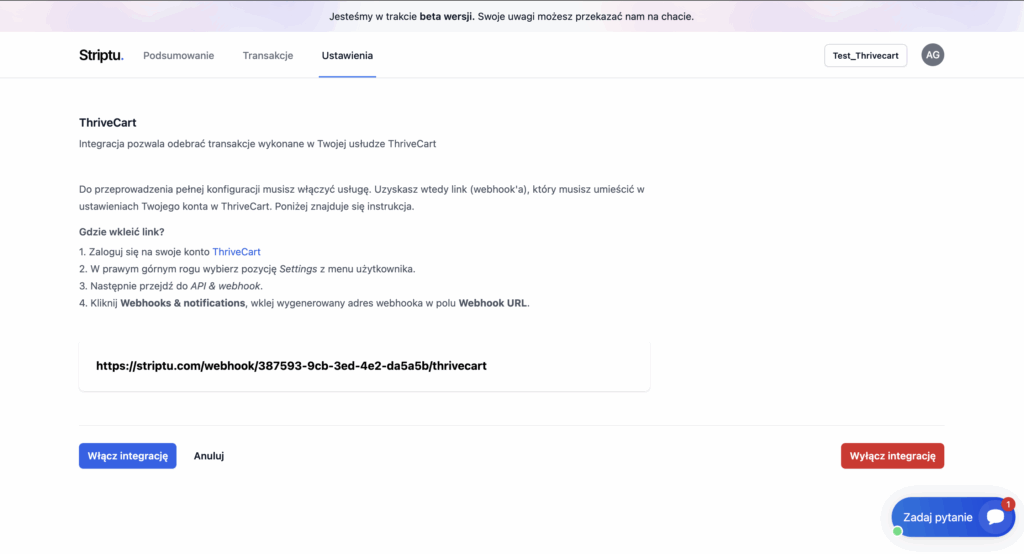Click the Striptu logo
The width and height of the screenshot is (1024, 554).
(101, 56)
